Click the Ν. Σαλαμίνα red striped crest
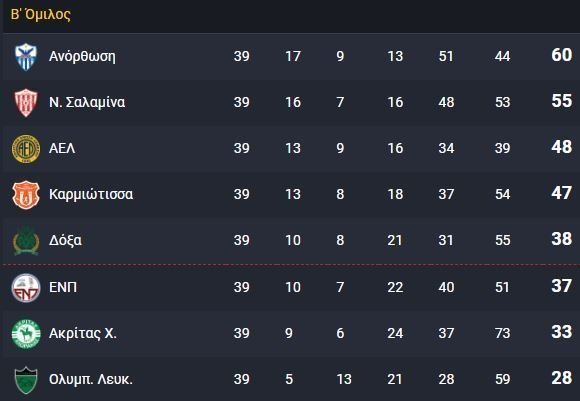 click(26, 103)
